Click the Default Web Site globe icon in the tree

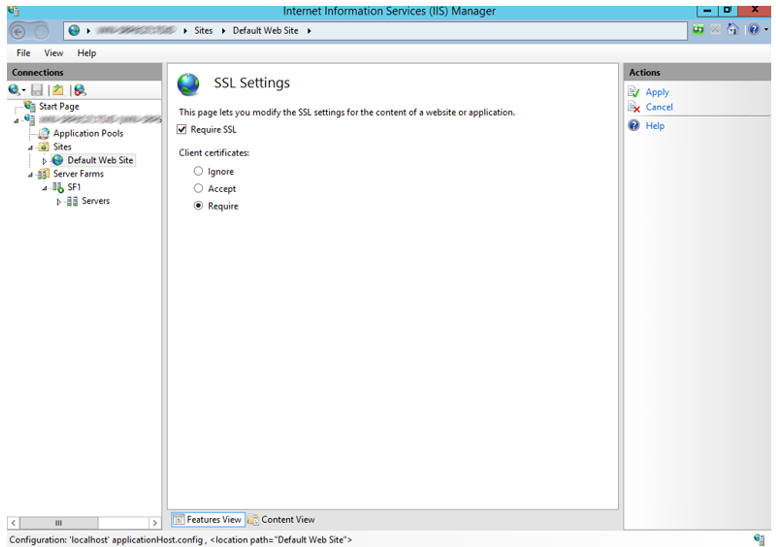pos(58,160)
